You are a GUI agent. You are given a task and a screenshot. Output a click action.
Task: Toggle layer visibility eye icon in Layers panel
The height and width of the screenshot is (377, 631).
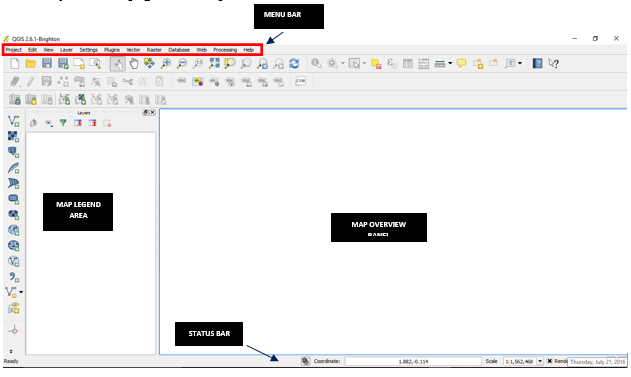tap(49, 123)
